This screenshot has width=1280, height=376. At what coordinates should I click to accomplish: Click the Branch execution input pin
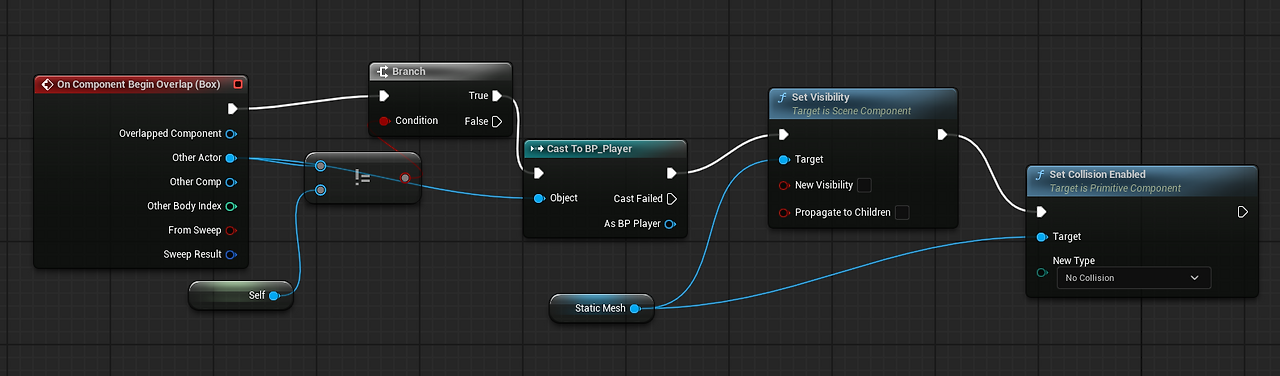[384, 96]
